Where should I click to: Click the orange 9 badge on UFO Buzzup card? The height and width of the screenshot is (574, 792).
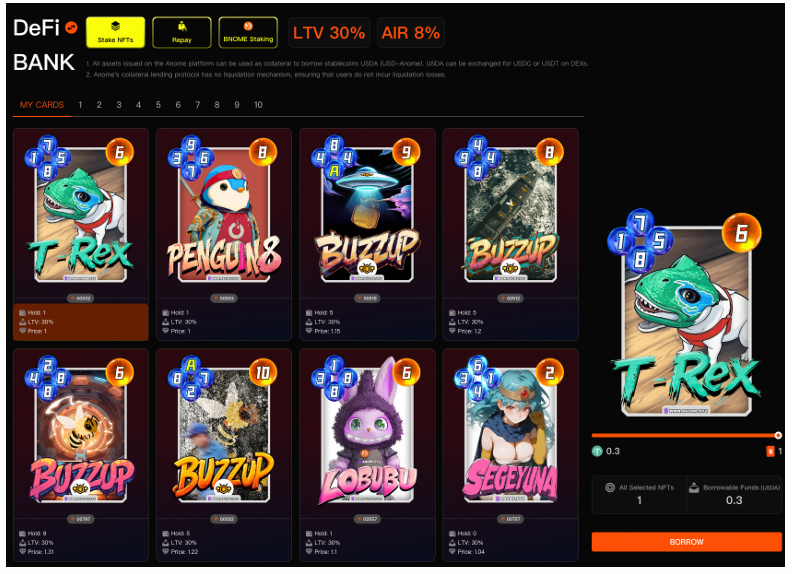(x=406, y=152)
